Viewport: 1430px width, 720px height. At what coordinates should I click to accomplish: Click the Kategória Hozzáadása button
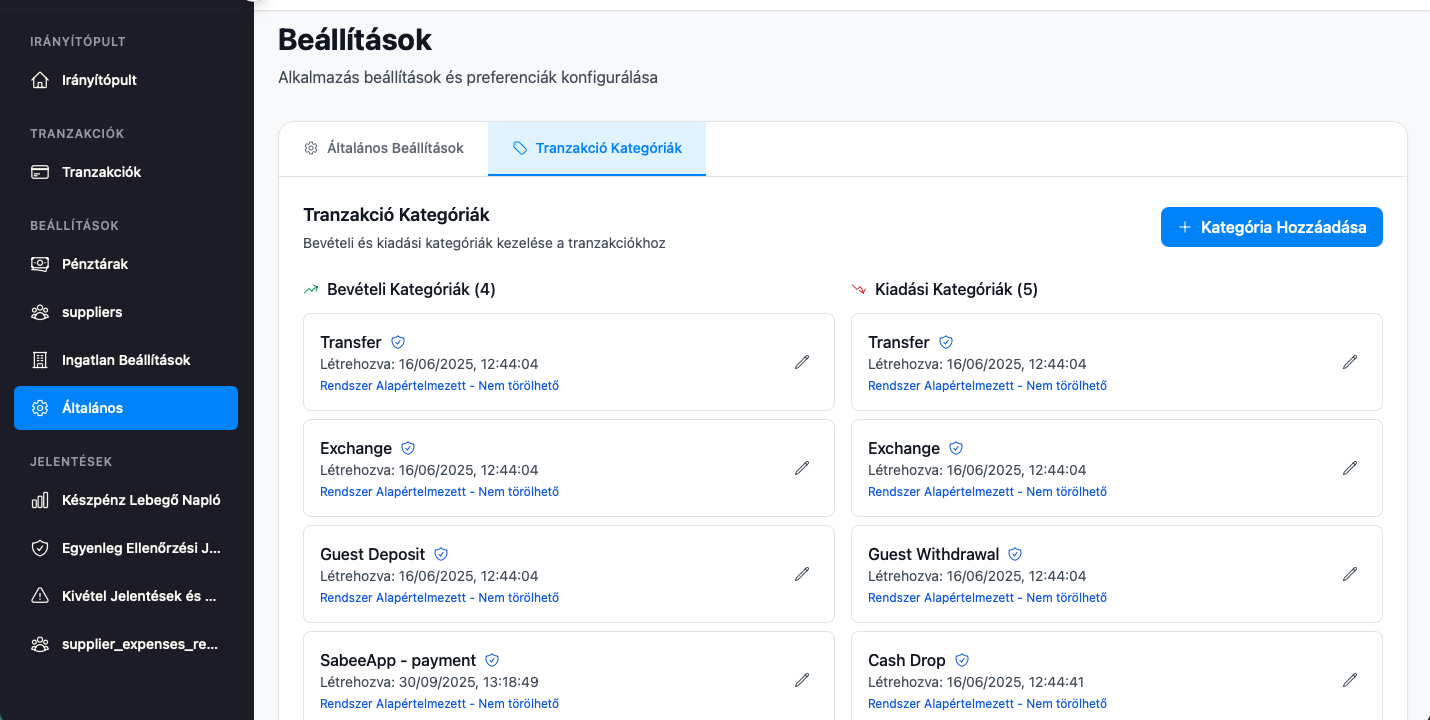pyautogui.click(x=1271, y=227)
